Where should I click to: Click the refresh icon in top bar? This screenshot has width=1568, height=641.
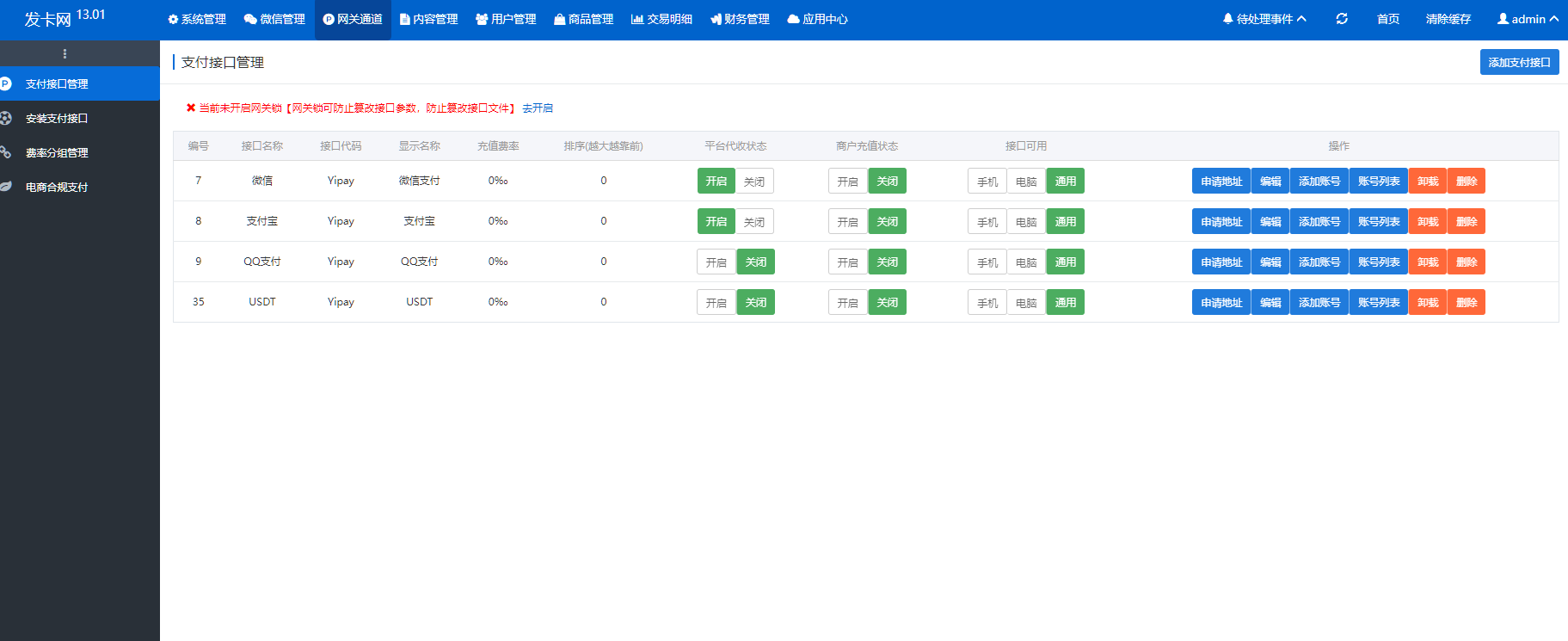coord(1342,19)
